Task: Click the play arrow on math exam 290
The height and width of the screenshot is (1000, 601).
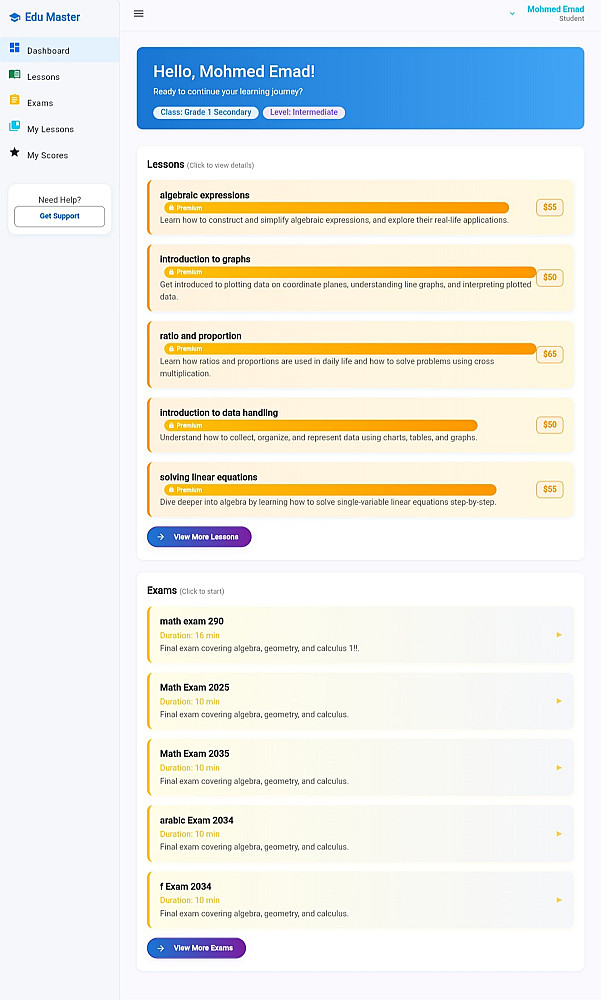Action: click(559, 635)
